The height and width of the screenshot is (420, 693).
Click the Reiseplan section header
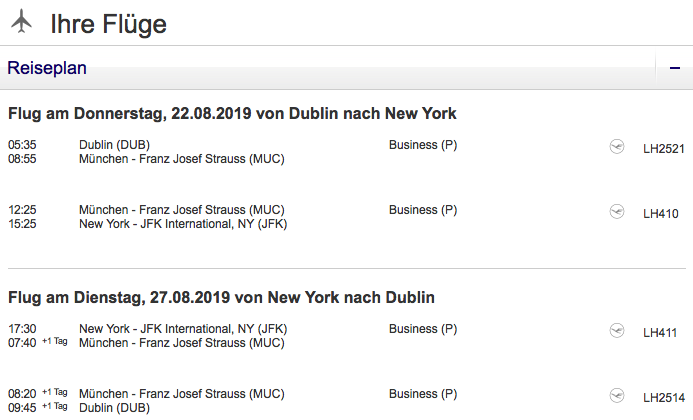pyautogui.click(x=47, y=69)
